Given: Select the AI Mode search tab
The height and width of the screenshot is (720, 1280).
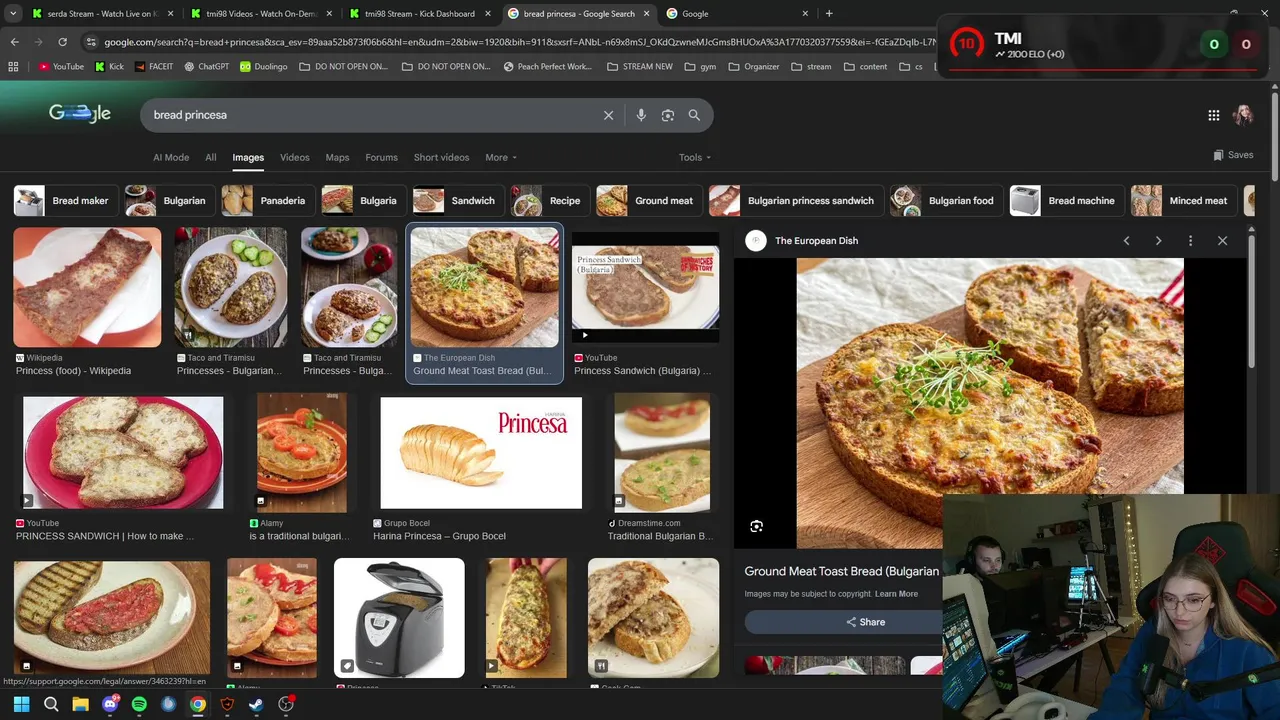Looking at the screenshot, I should click(171, 157).
